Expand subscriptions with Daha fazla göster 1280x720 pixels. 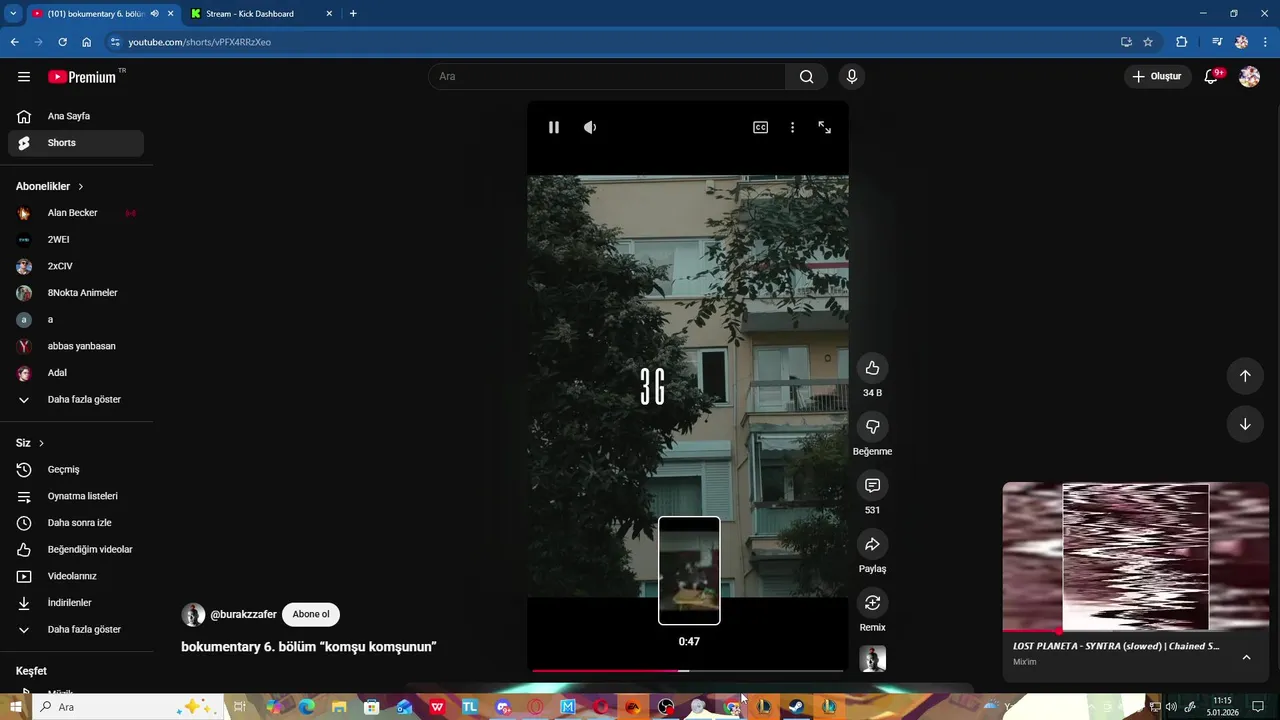[76, 399]
